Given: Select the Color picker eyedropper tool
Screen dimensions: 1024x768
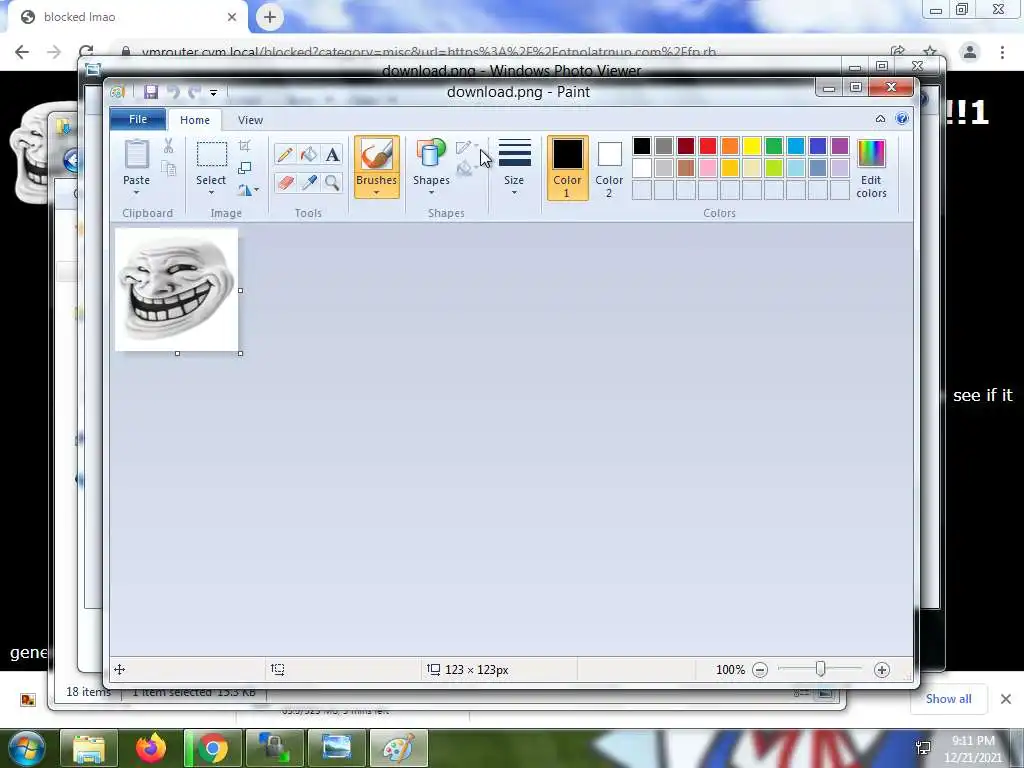Looking at the screenshot, I should point(308,182).
